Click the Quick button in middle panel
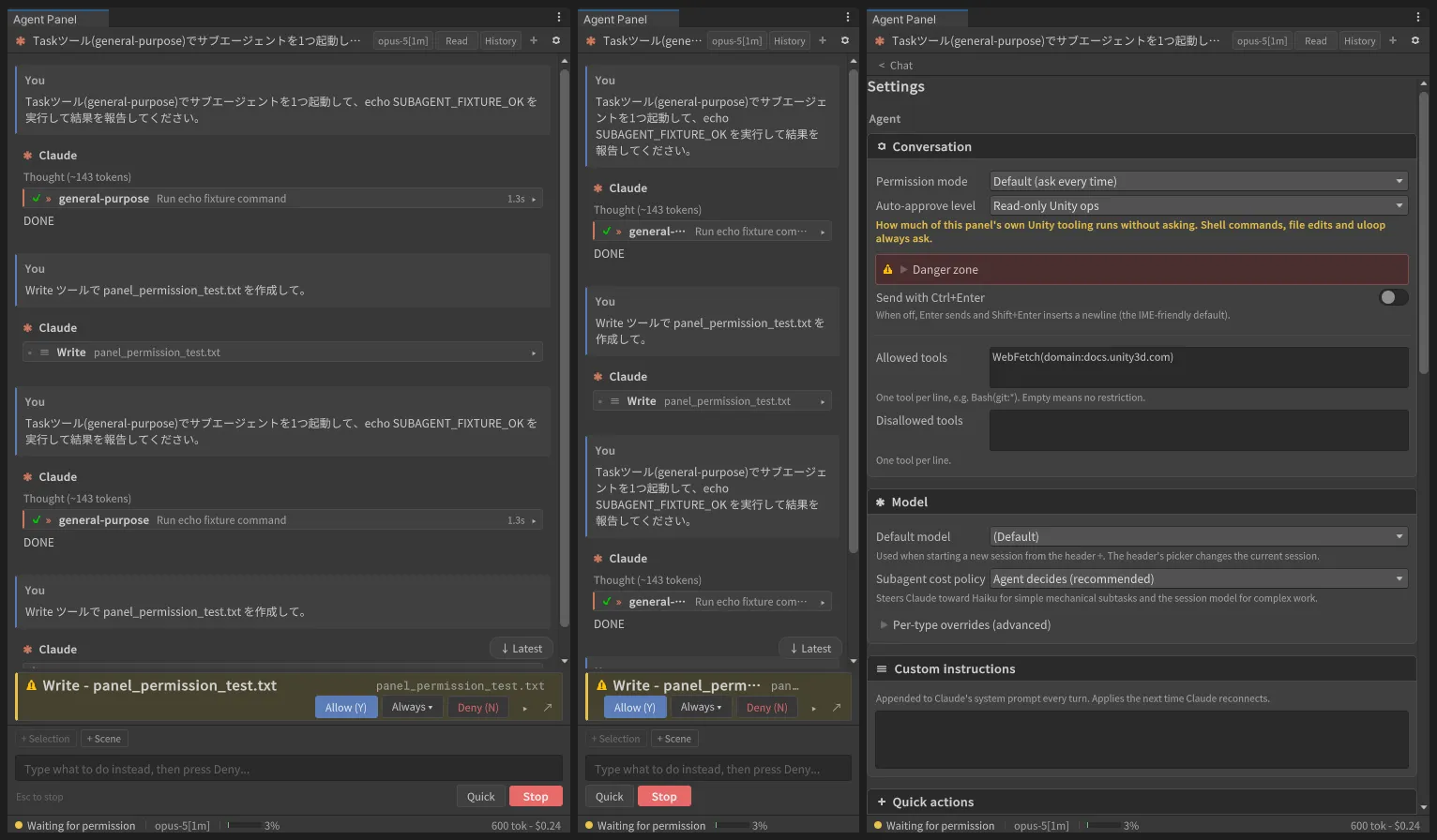Image resolution: width=1437 pixels, height=840 pixels. pyautogui.click(x=610, y=796)
